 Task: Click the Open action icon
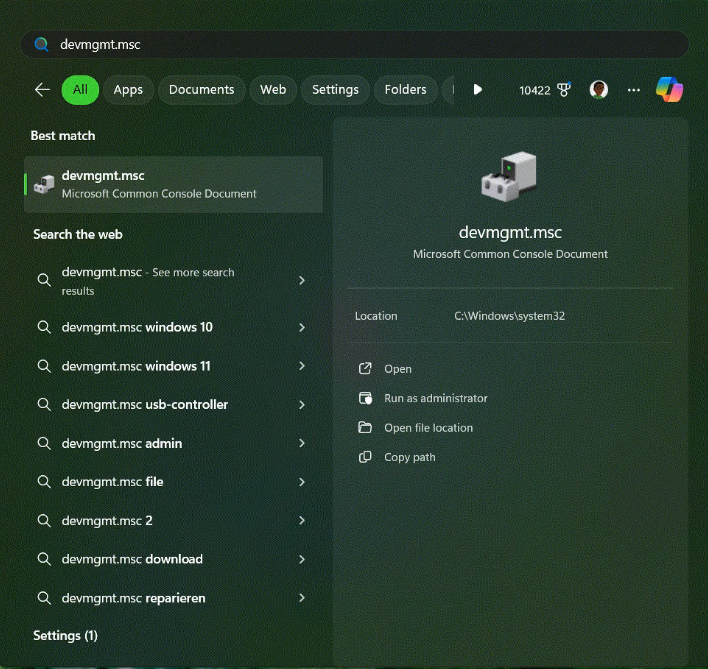(x=365, y=368)
